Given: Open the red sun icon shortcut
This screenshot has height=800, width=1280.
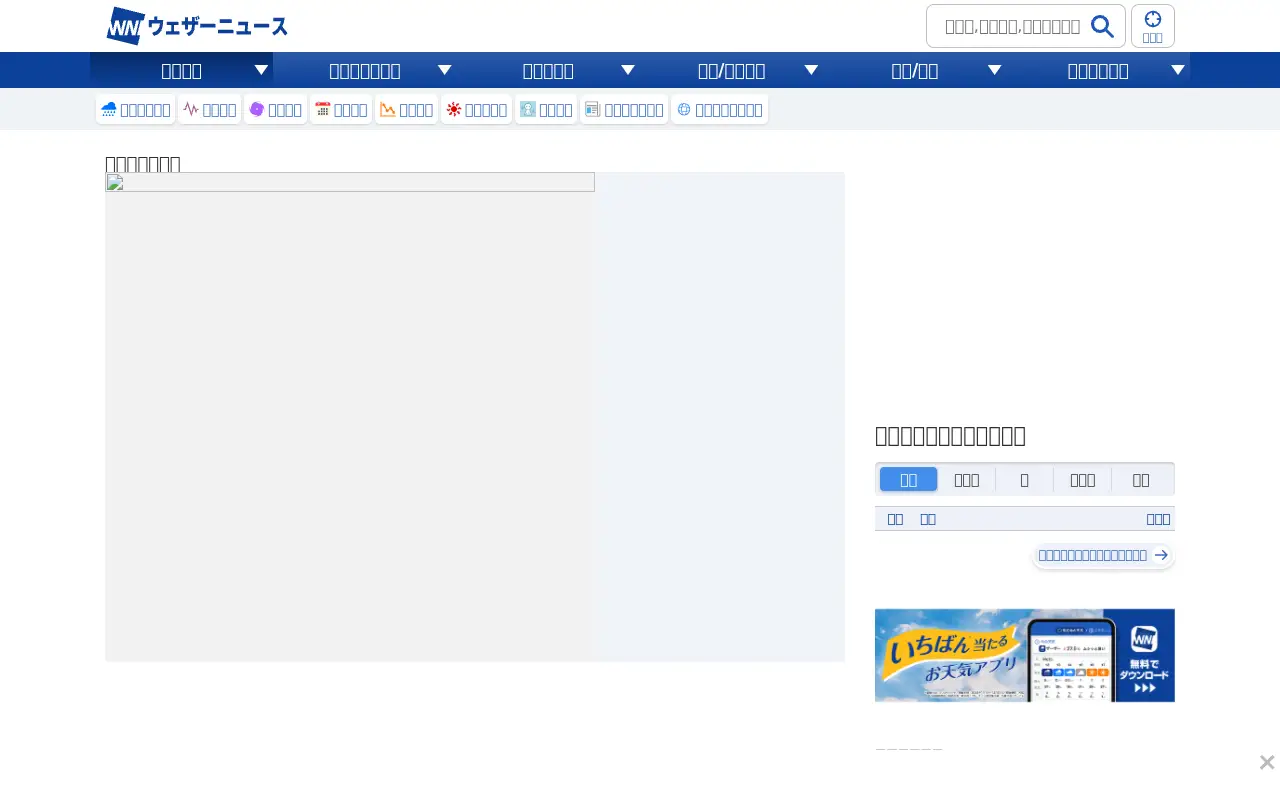Looking at the screenshot, I should (x=477, y=109).
